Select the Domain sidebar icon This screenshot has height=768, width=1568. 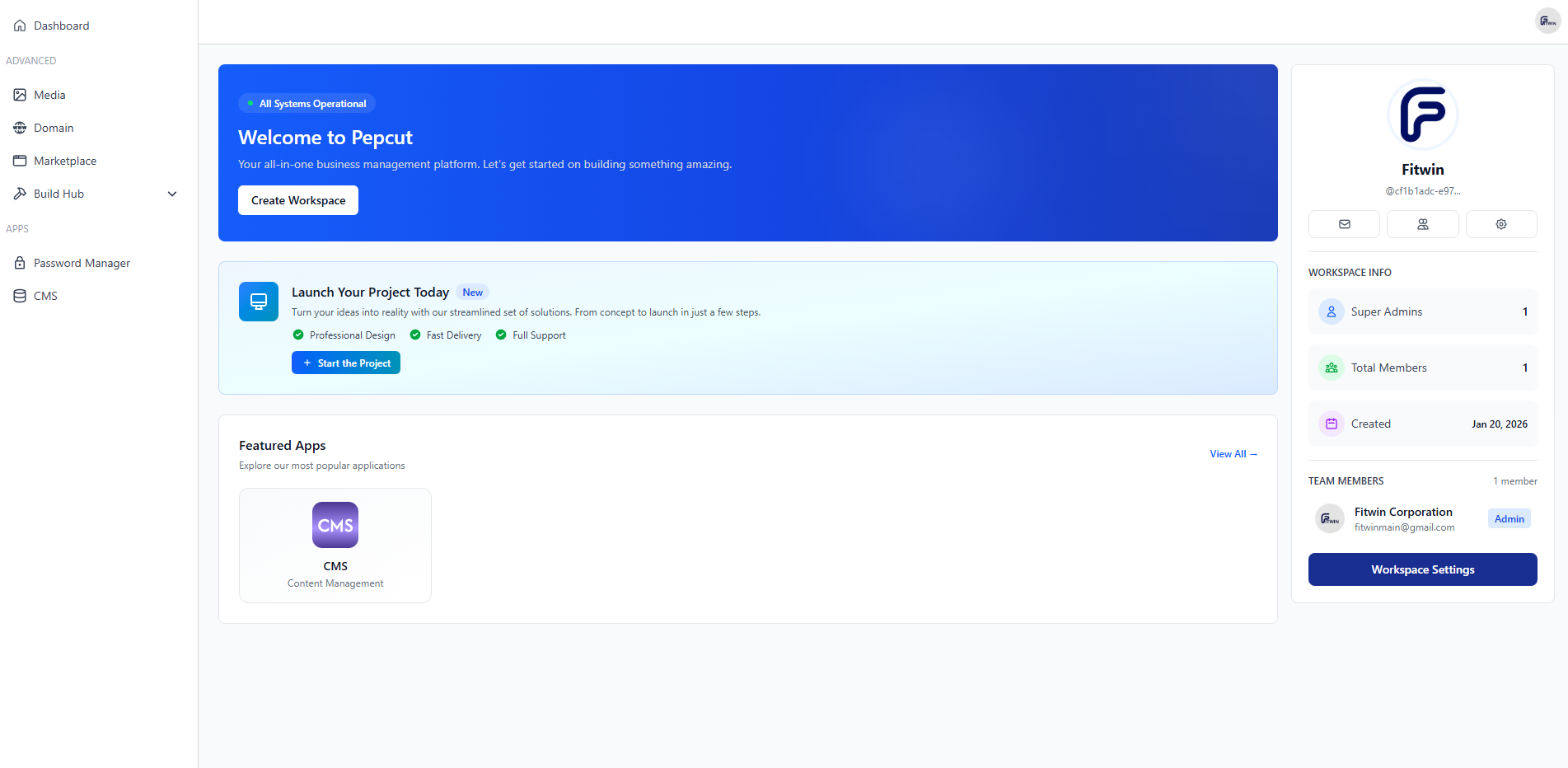click(x=20, y=128)
